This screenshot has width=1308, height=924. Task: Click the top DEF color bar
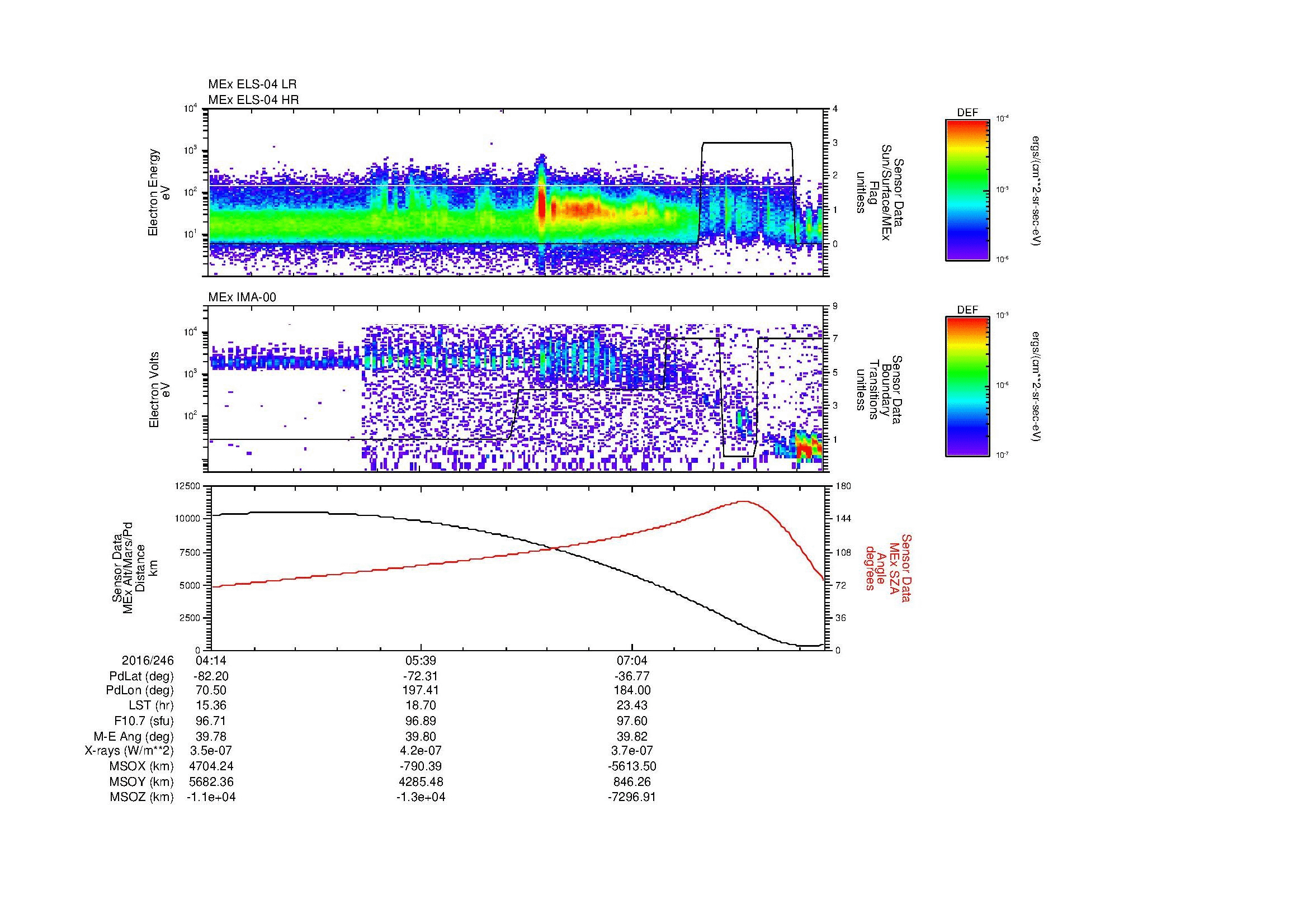click(967, 189)
